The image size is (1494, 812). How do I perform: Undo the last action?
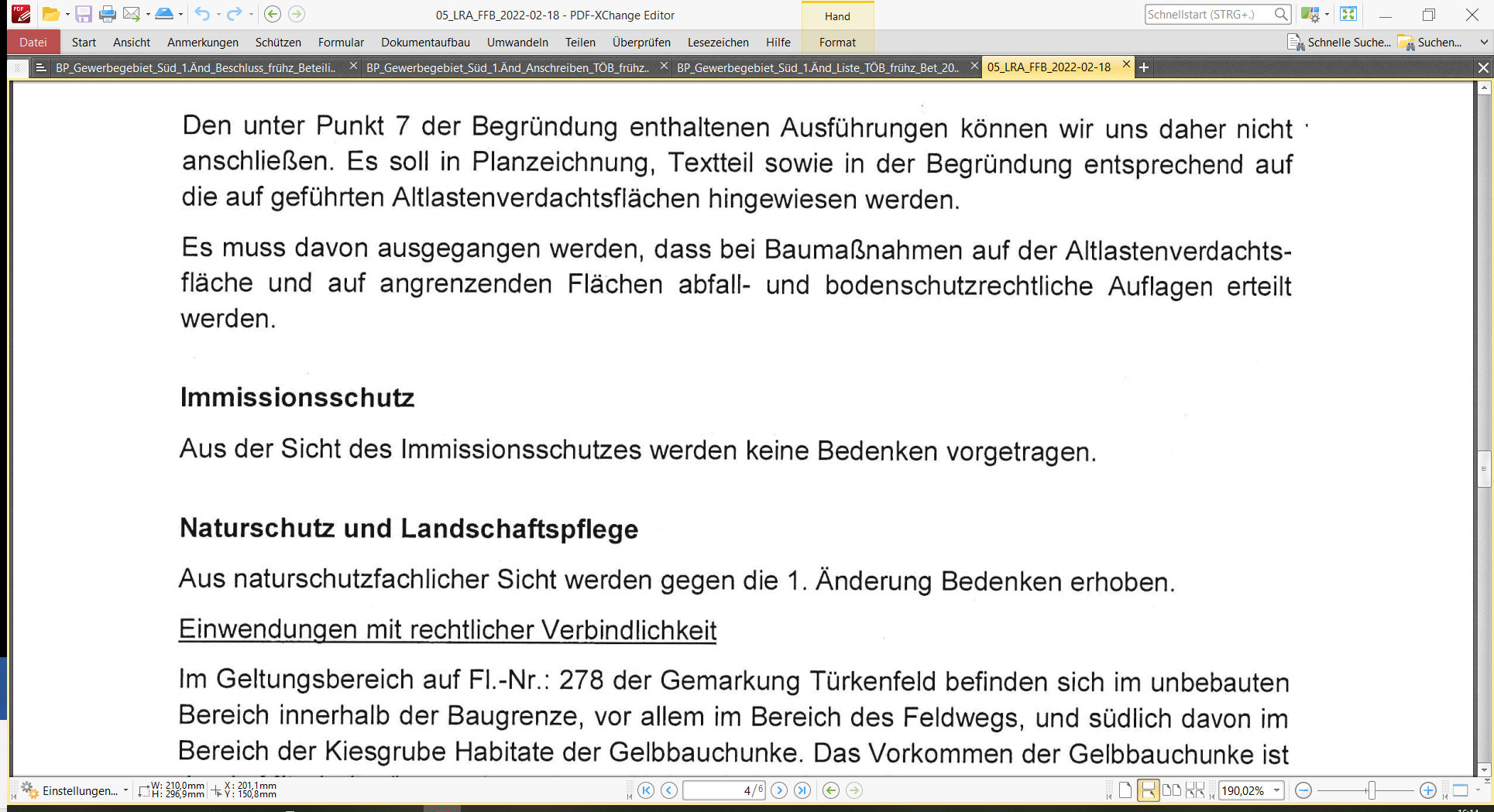[x=202, y=14]
